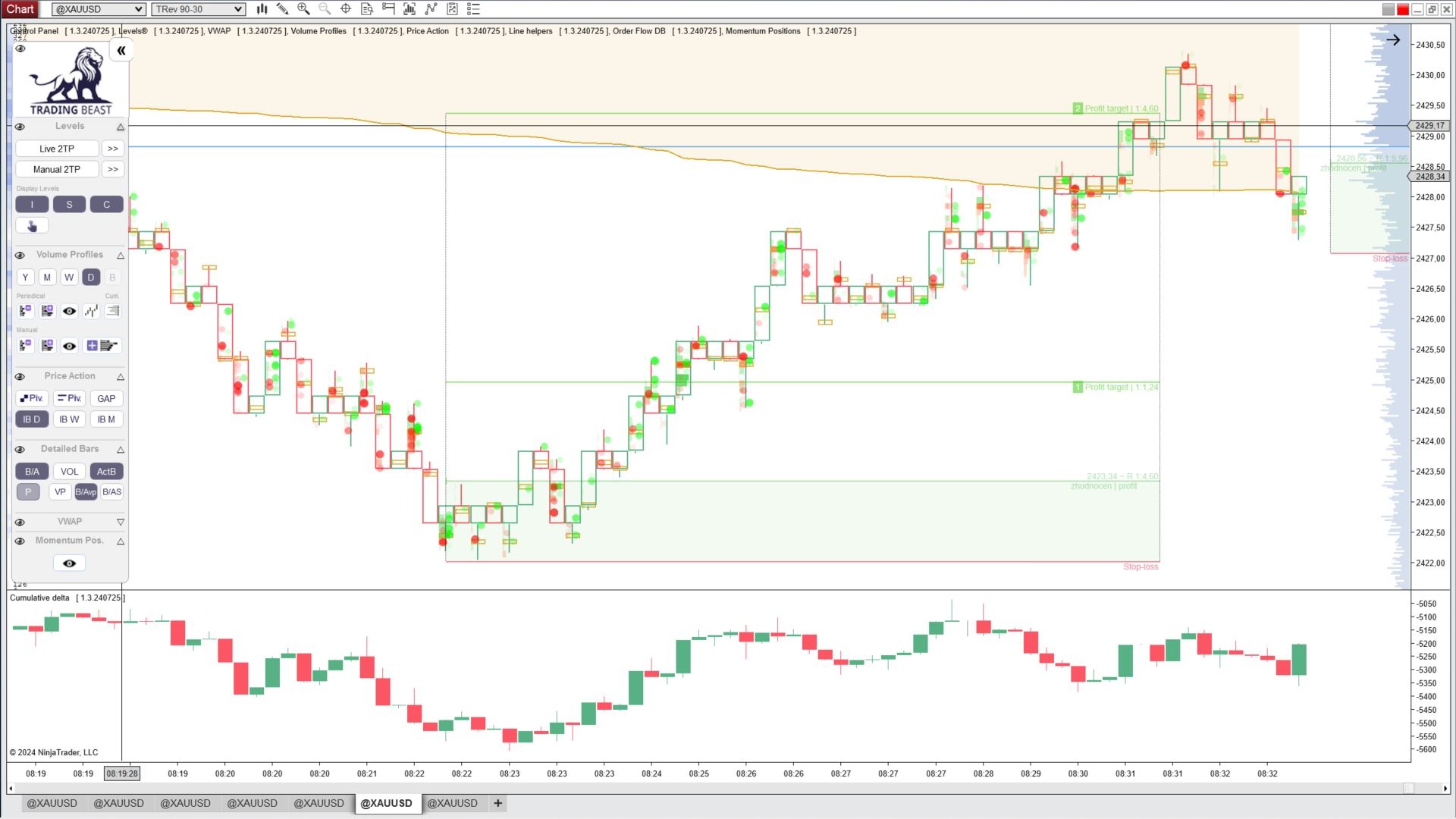Open the data box icon in toolbar
Screen dimensions: 1456x819
(x=367, y=9)
